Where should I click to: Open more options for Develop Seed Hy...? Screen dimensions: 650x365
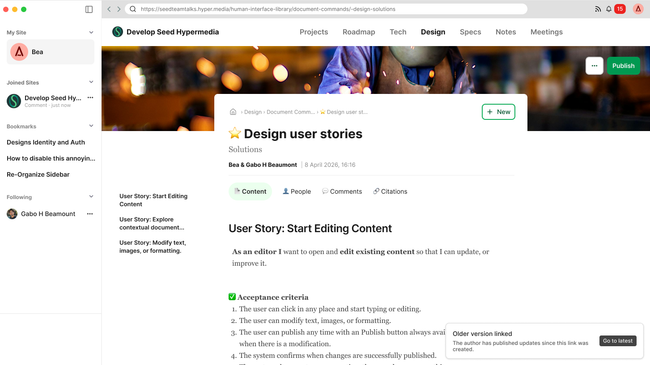pos(90,98)
